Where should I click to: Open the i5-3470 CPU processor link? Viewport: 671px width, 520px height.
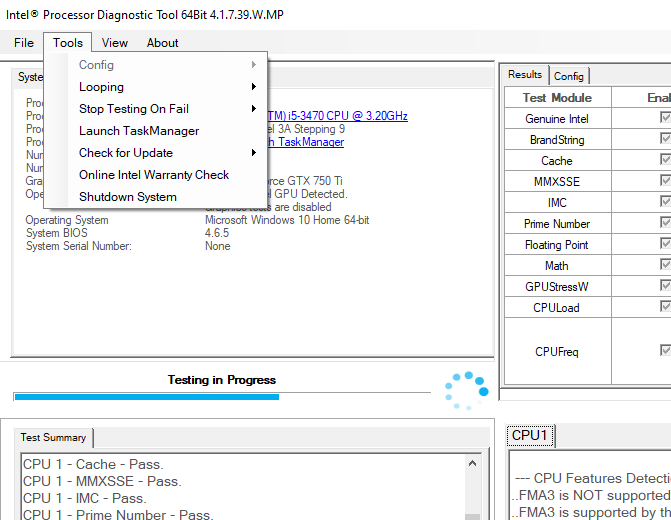[x=337, y=116]
